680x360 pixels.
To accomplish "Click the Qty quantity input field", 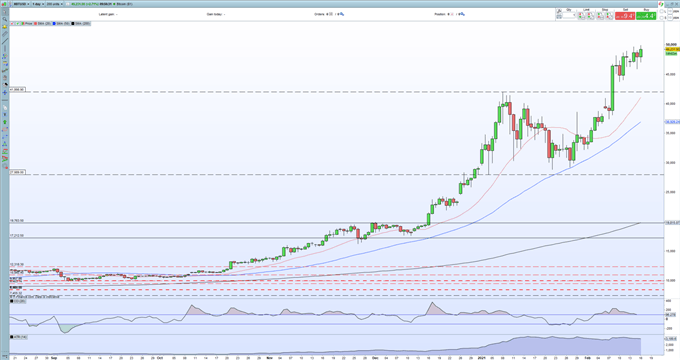I will [569, 15].
